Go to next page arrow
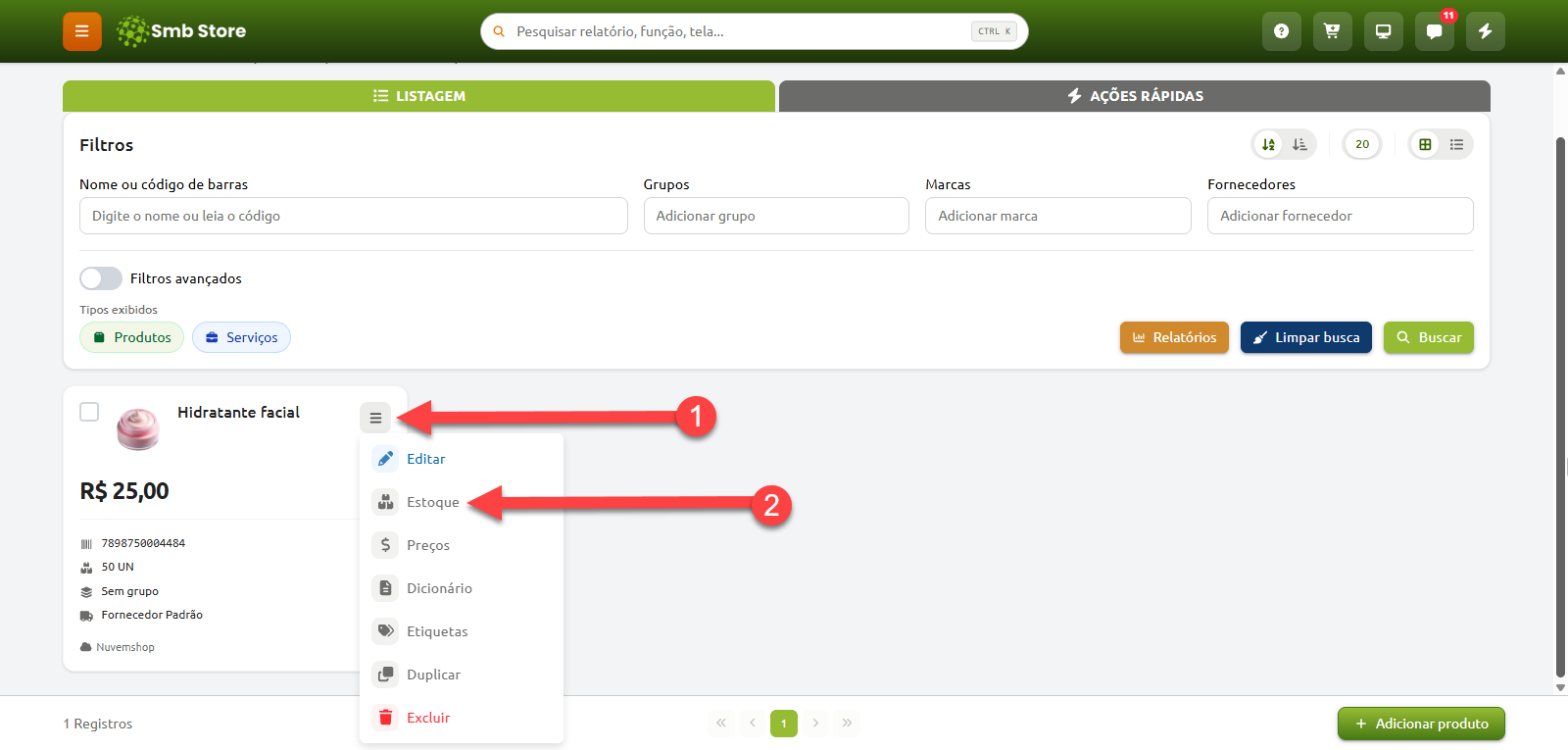Image resolution: width=1568 pixels, height=750 pixels. pos(815,724)
